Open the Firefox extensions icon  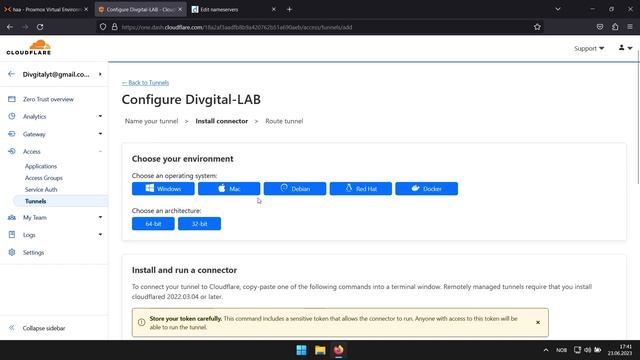tap(615, 27)
